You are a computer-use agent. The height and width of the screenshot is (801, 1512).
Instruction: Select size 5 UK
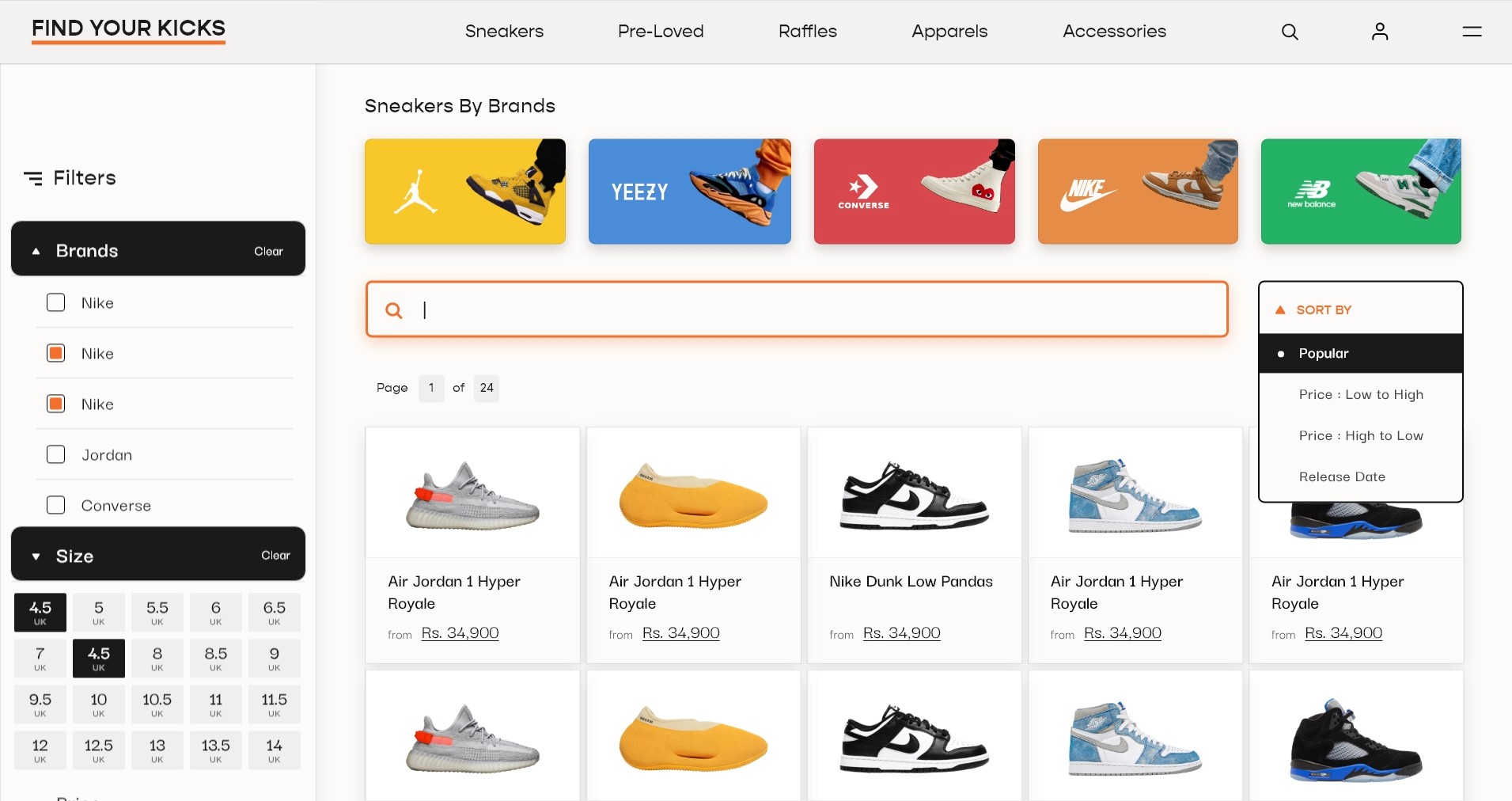[x=99, y=613]
